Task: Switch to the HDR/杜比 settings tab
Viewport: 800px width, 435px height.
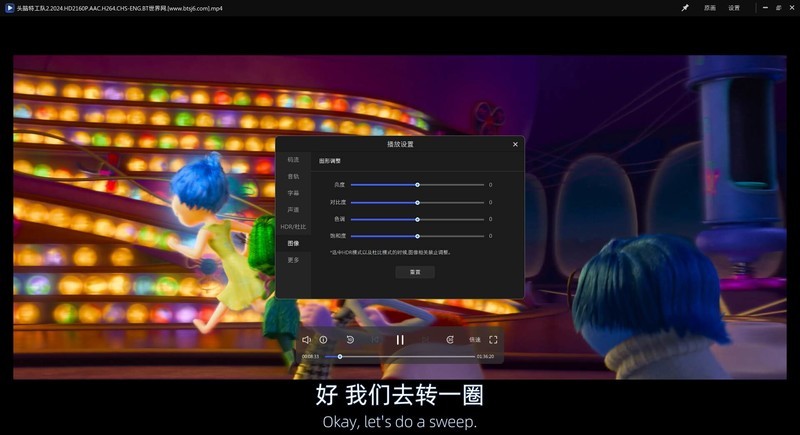Action: [x=293, y=227]
